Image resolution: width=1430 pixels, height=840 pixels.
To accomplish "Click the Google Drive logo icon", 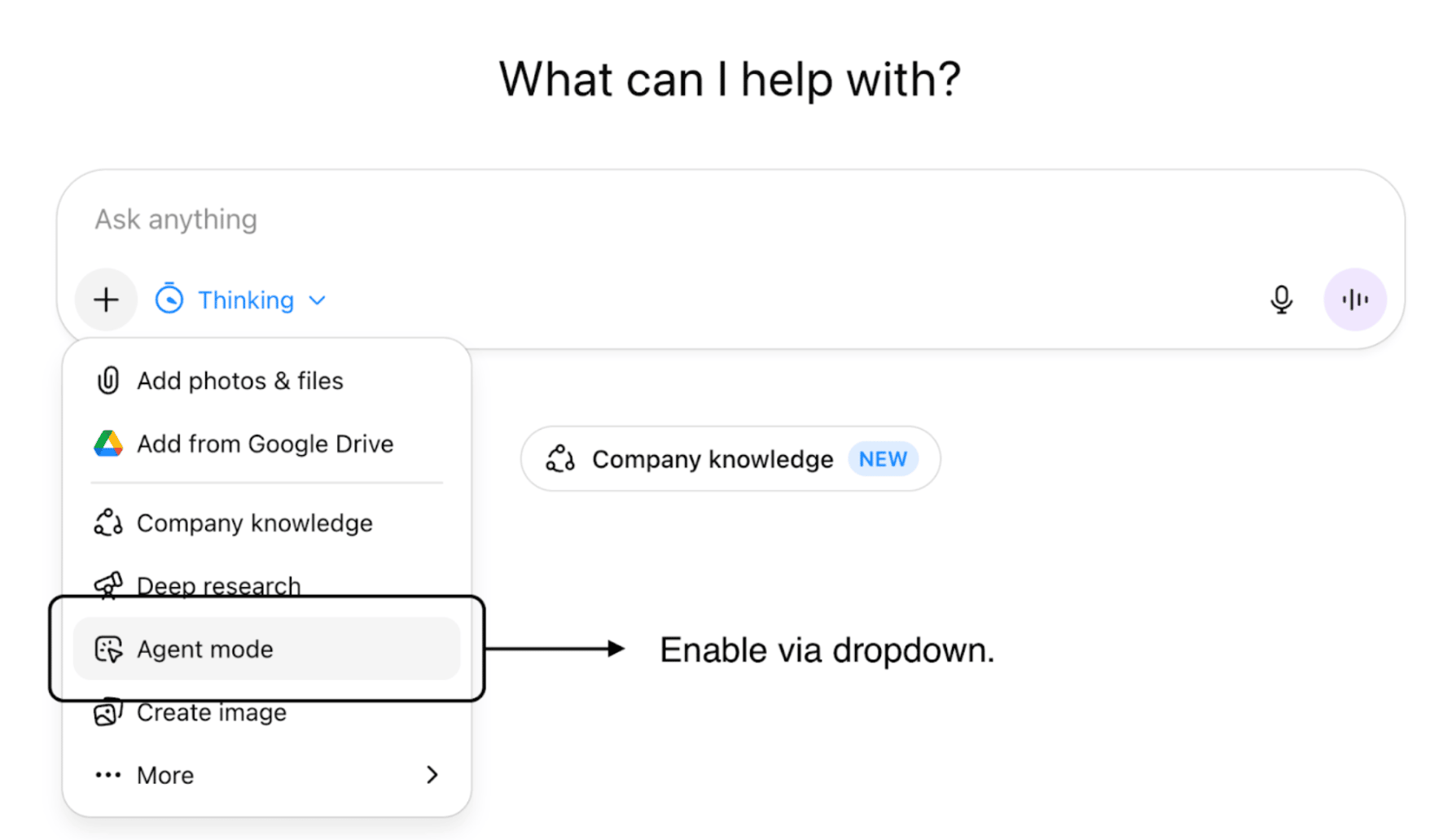I will click(x=108, y=444).
